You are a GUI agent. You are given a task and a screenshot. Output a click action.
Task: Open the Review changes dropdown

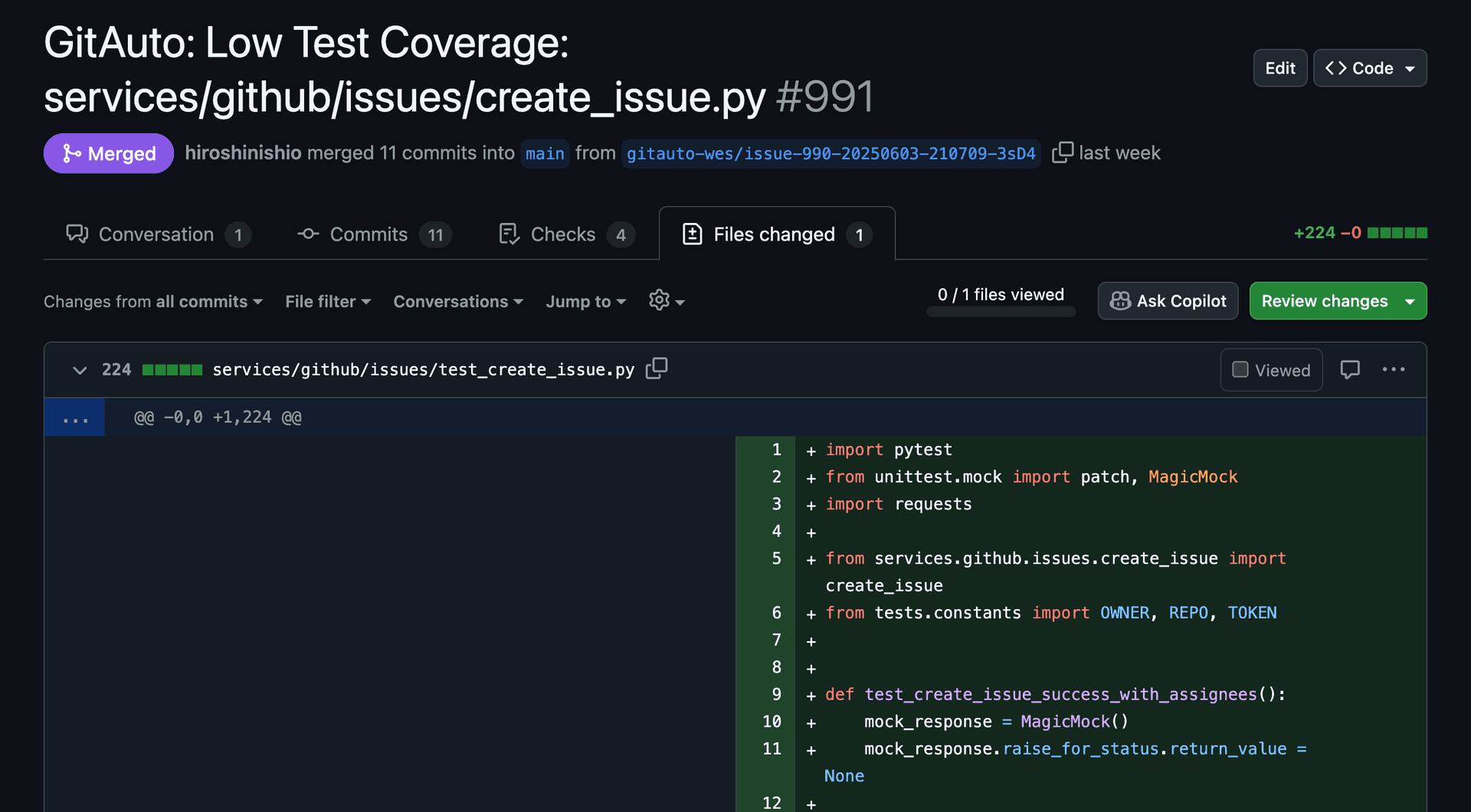pyautogui.click(x=1338, y=301)
